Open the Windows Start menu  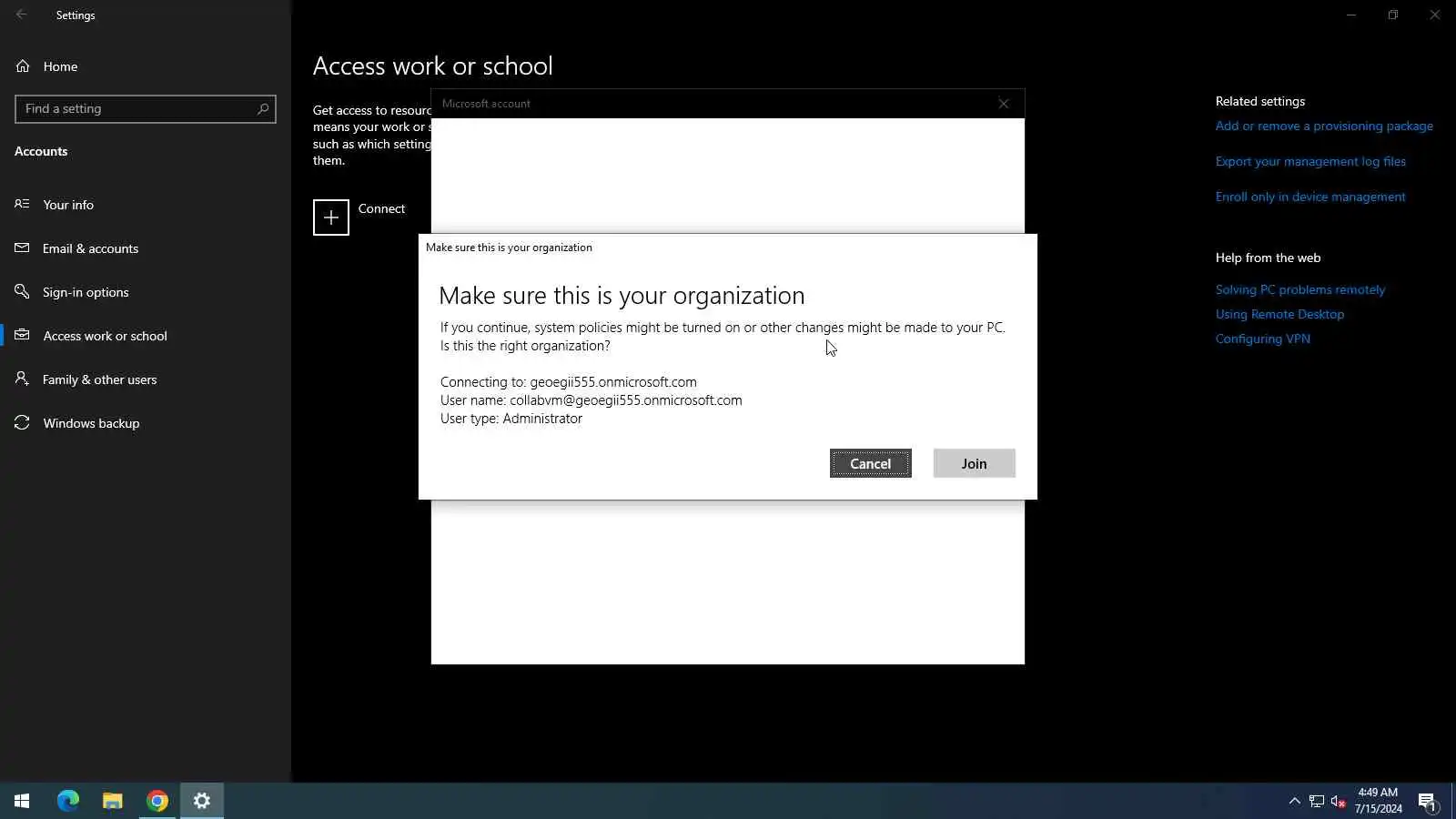(x=22, y=801)
